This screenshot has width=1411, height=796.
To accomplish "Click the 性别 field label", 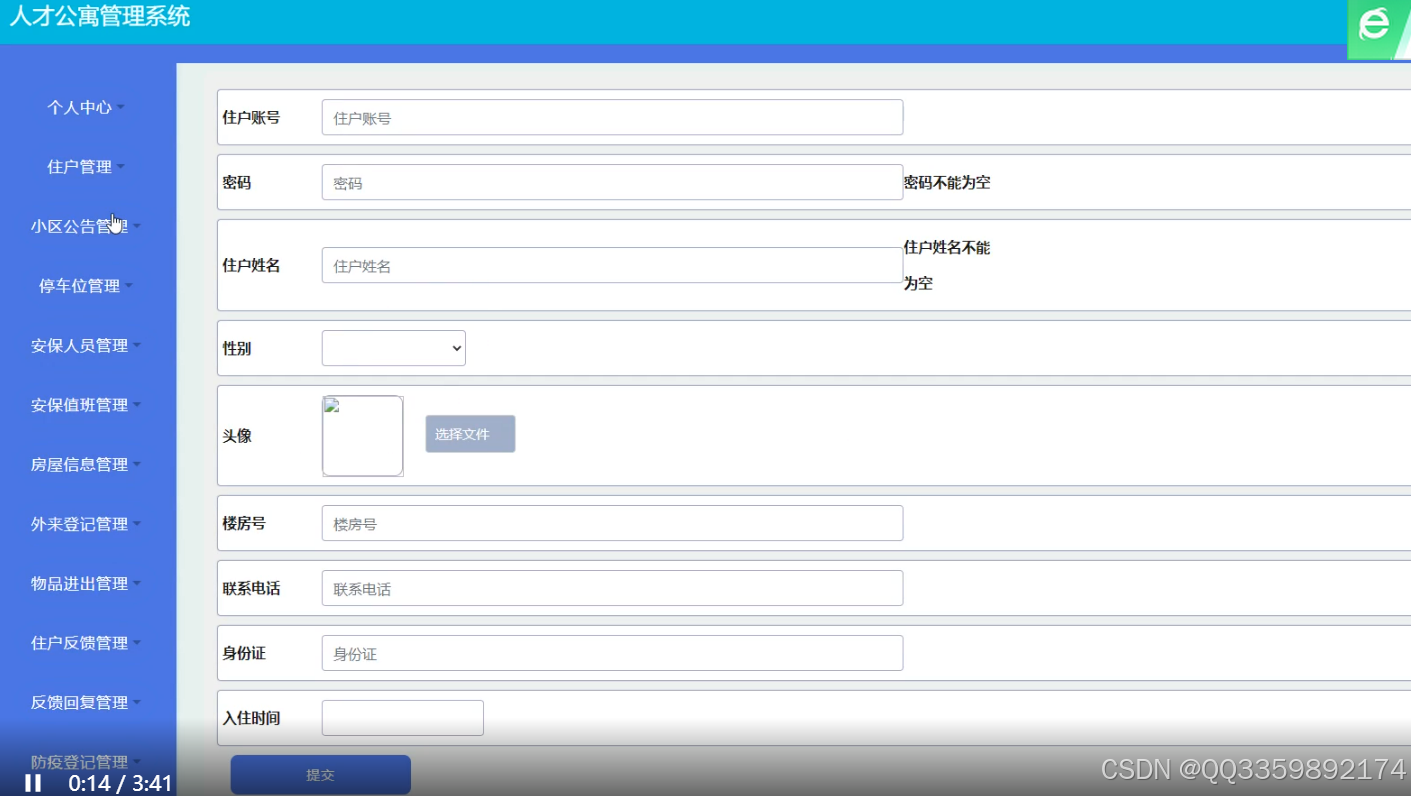I will tap(237, 348).
